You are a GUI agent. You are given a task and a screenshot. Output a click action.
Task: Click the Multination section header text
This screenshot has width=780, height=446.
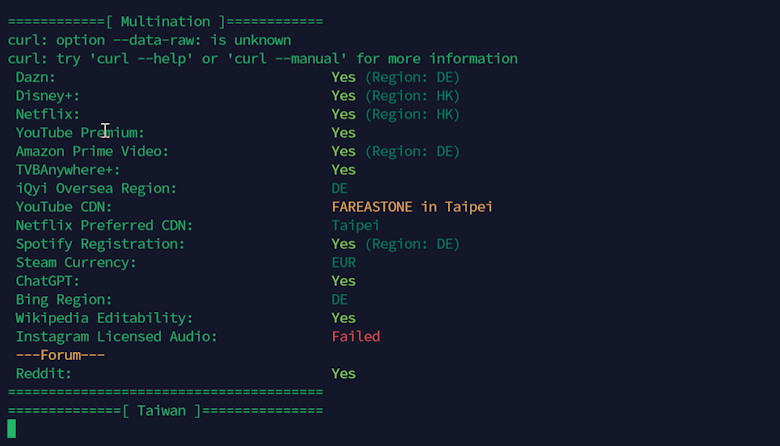(x=165, y=22)
